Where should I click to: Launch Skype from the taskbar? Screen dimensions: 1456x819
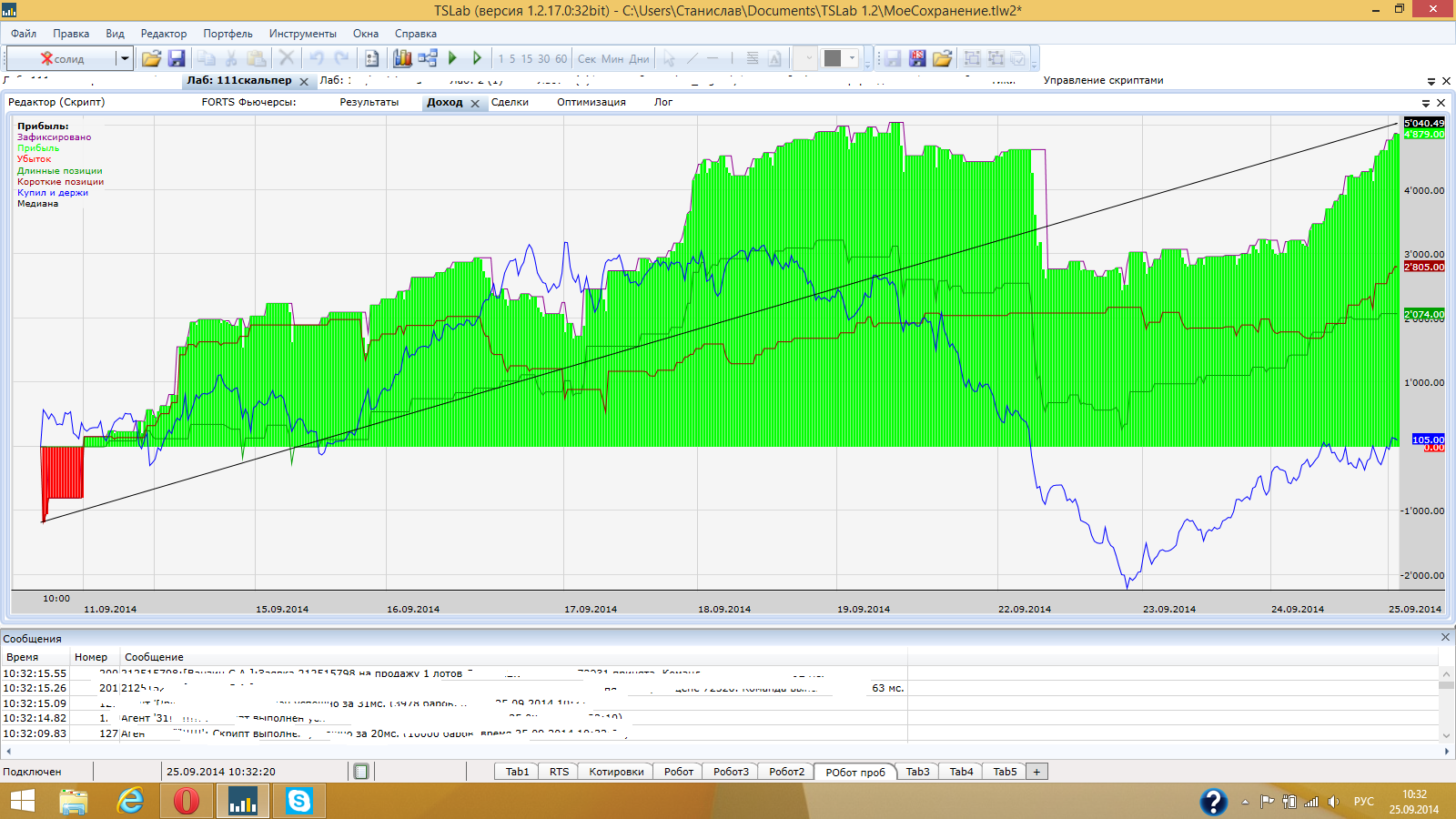click(298, 801)
